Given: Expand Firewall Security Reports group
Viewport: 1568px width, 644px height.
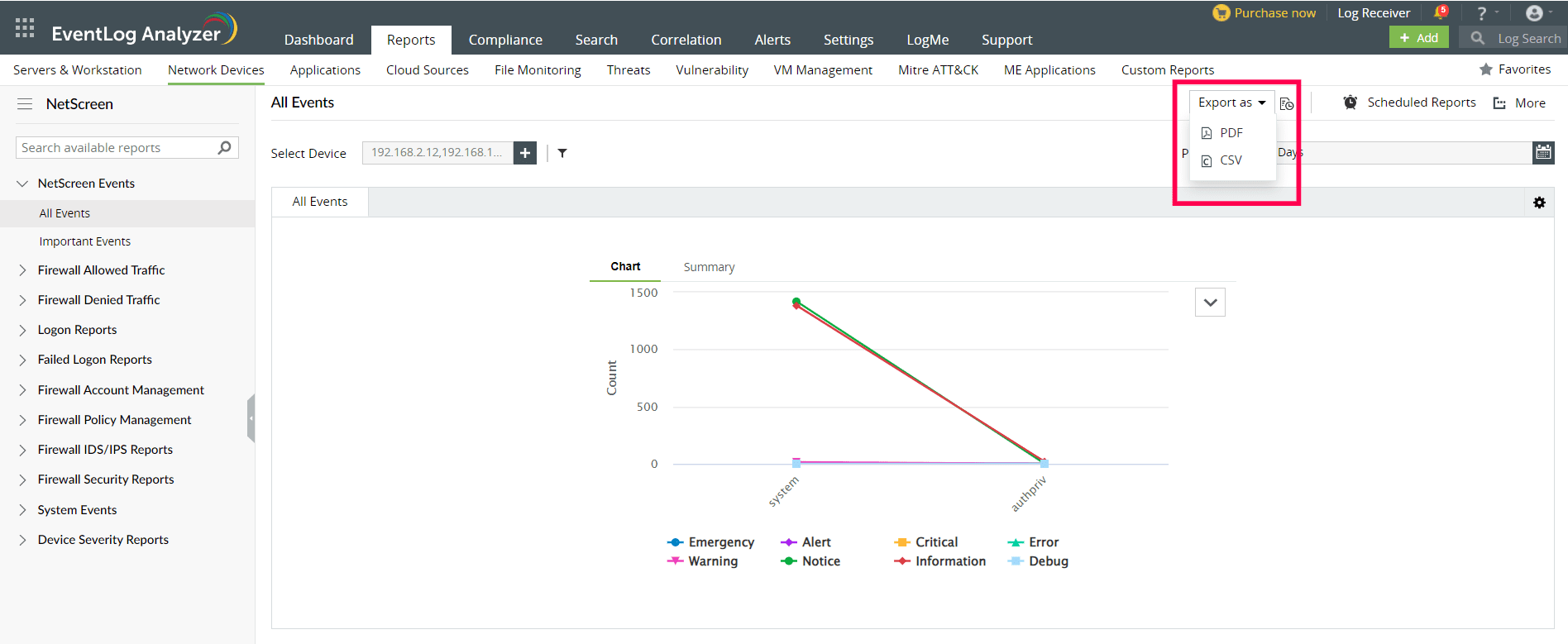Looking at the screenshot, I should coord(22,479).
